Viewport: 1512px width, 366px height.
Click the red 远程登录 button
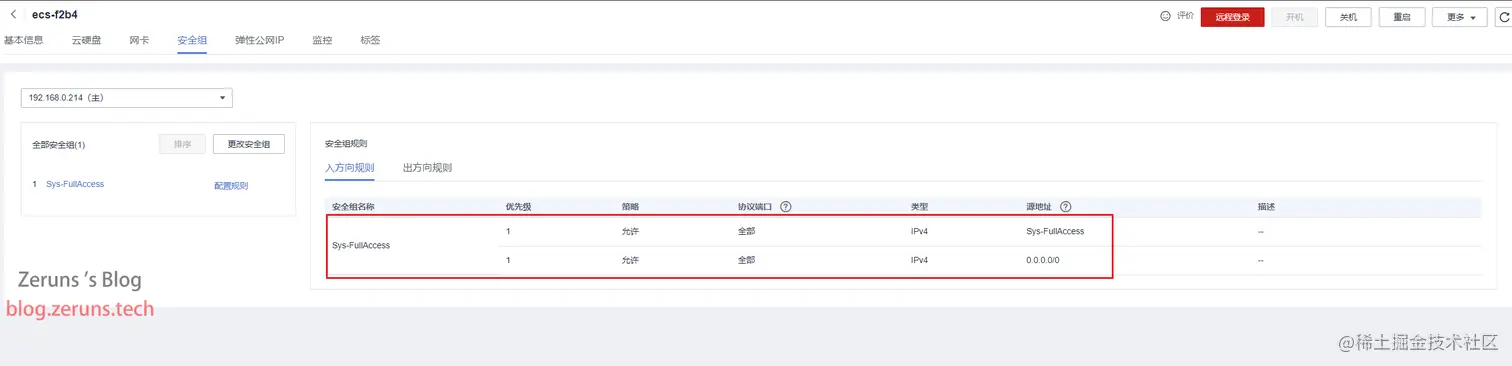click(x=1233, y=17)
